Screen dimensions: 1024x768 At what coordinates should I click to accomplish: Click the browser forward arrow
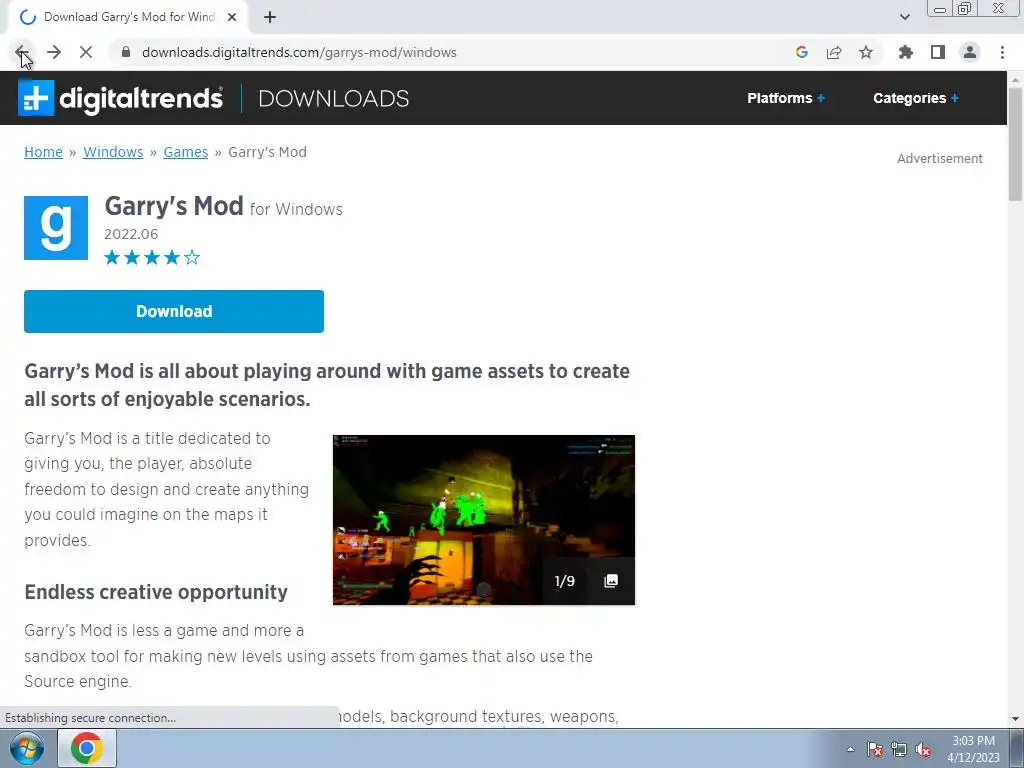[x=54, y=52]
